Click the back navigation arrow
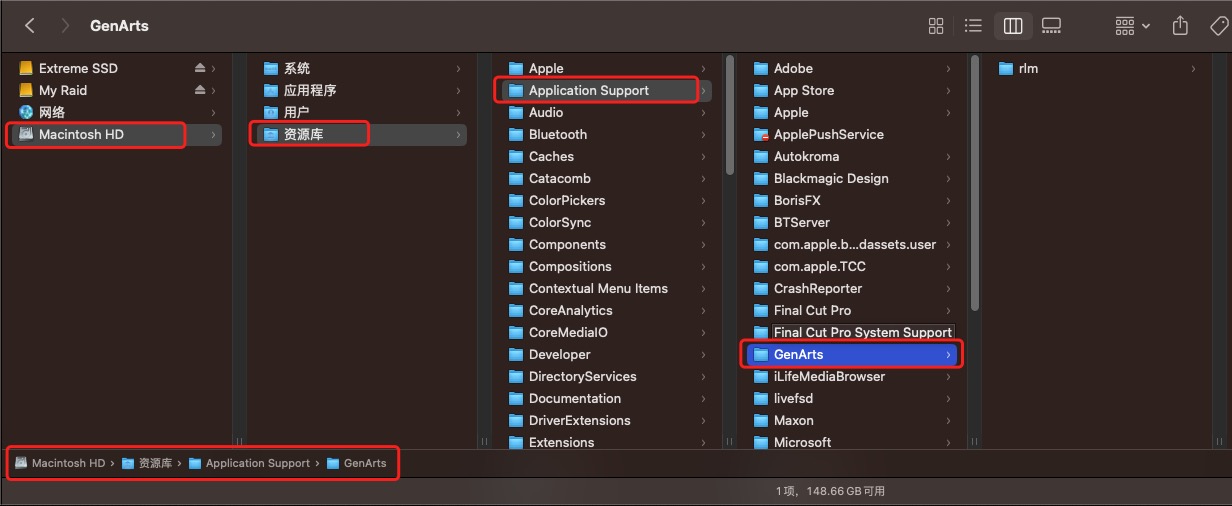 (x=29, y=26)
